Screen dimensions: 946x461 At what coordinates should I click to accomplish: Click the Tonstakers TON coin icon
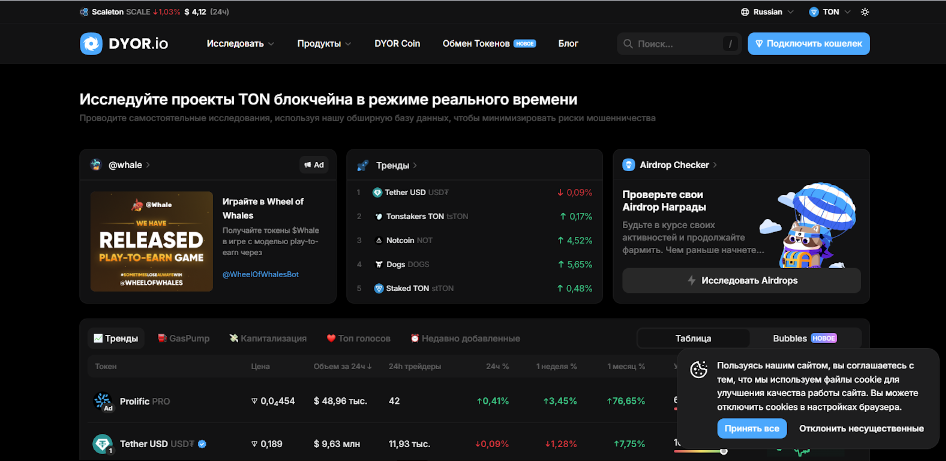point(378,216)
